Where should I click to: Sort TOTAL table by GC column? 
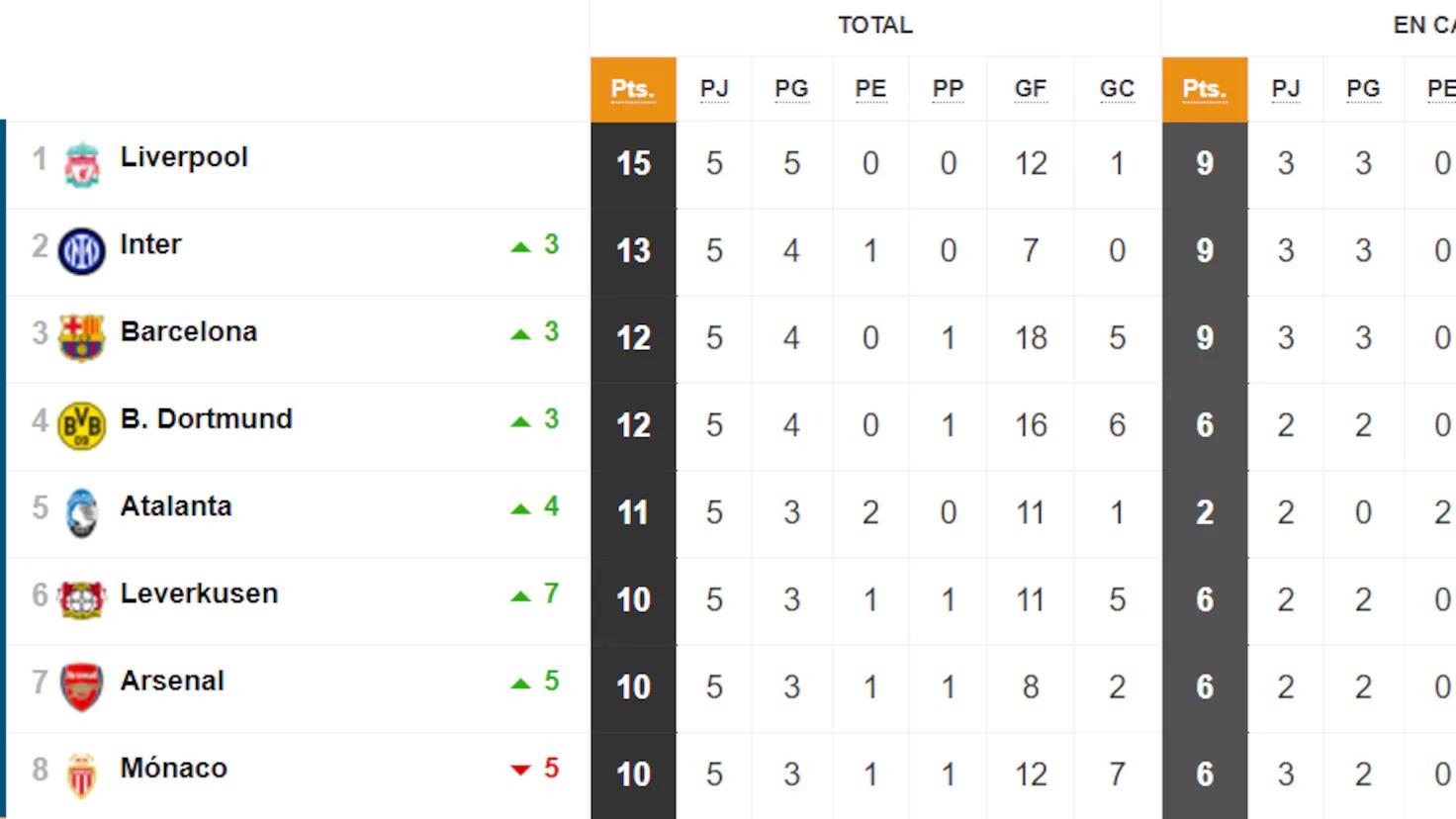[x=1117, y=89]
